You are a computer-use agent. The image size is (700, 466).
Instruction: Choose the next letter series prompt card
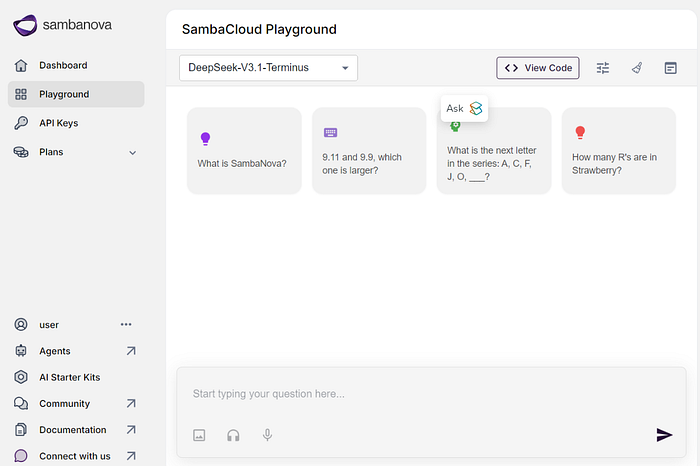494,151
